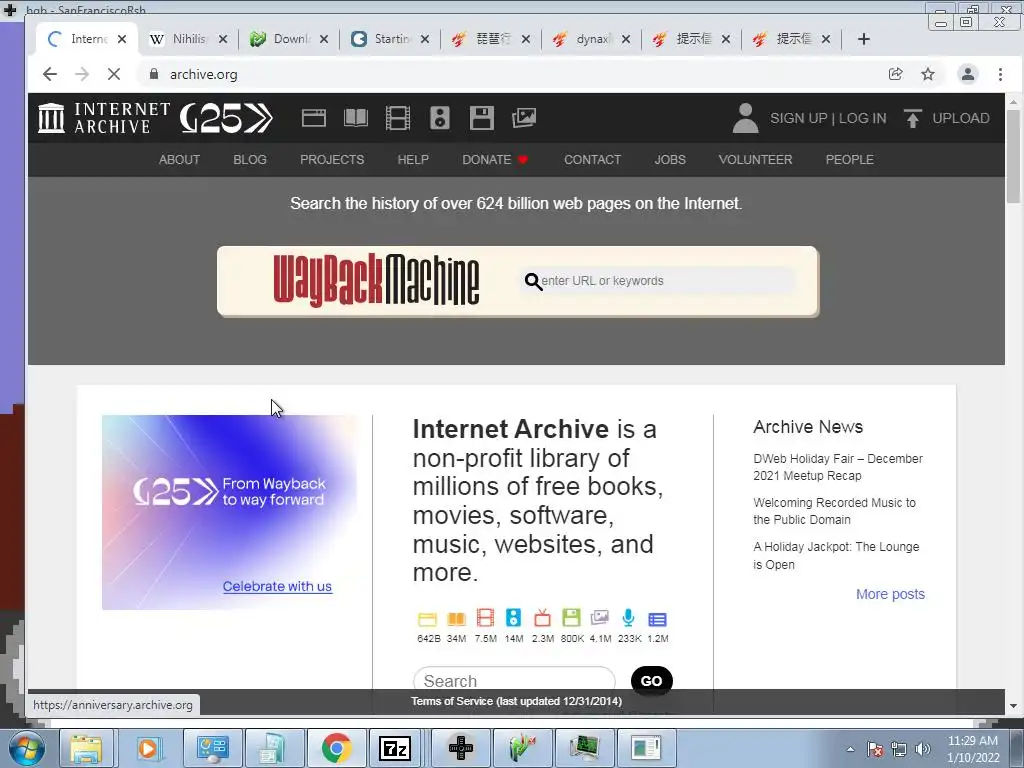This screenshot has height=768, width=1024.
Task: Click the 2.3M TV collection icon
Action: click(542, 618)
